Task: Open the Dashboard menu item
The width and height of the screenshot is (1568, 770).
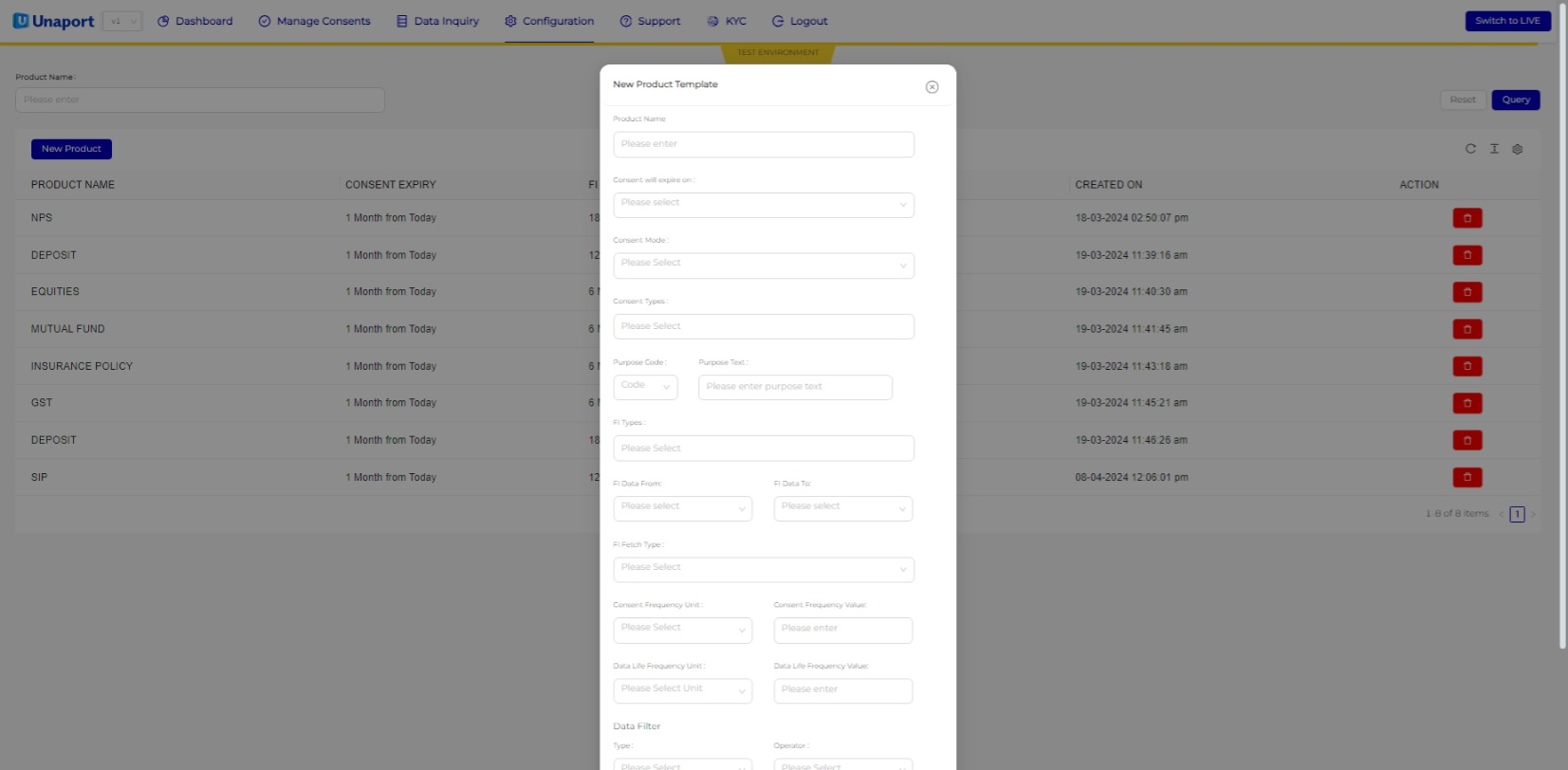Action: pyautogui.click(x=194, y=21)
